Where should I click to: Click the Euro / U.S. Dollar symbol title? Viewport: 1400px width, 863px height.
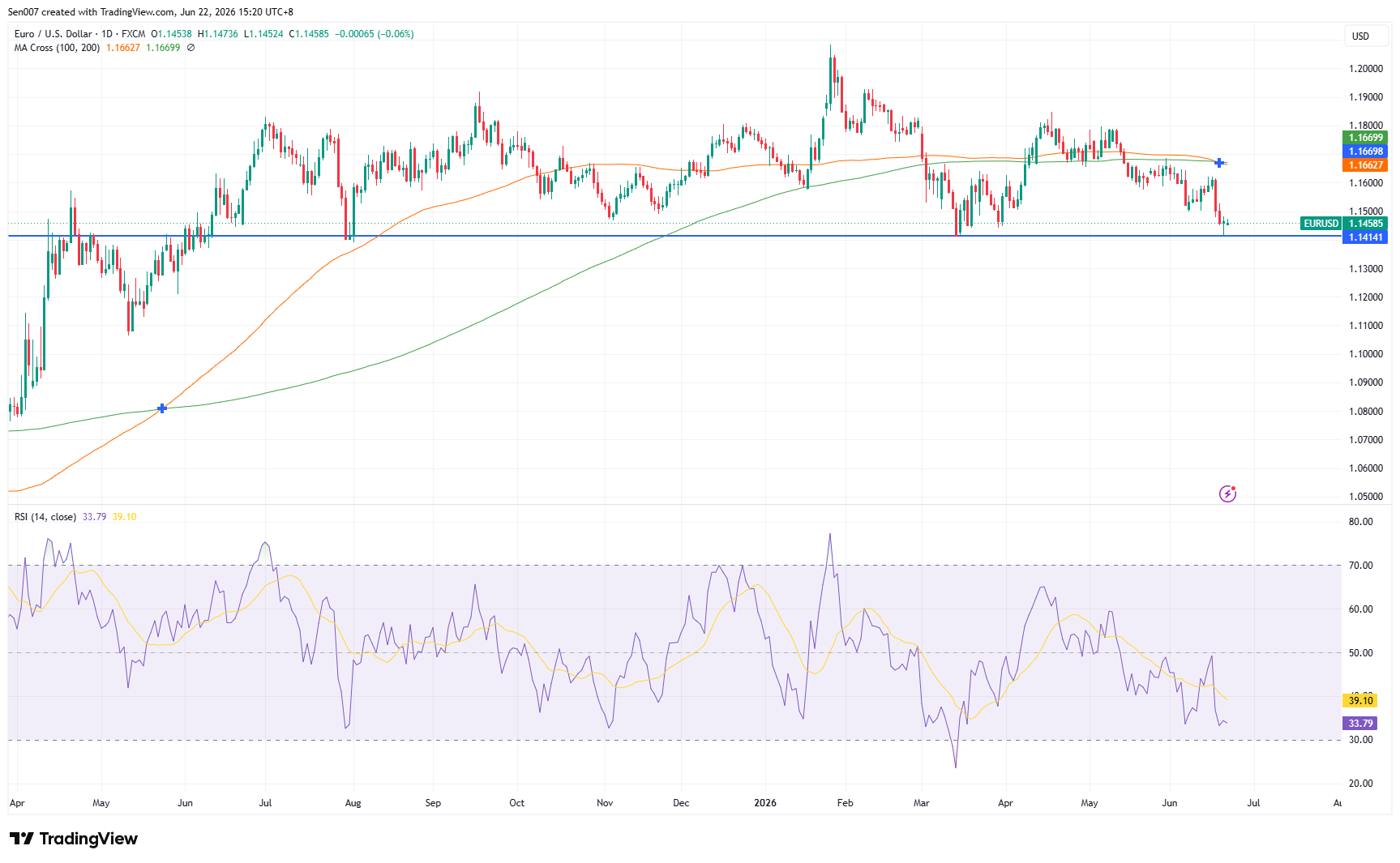pyautogui.click(x=53, y=34)
